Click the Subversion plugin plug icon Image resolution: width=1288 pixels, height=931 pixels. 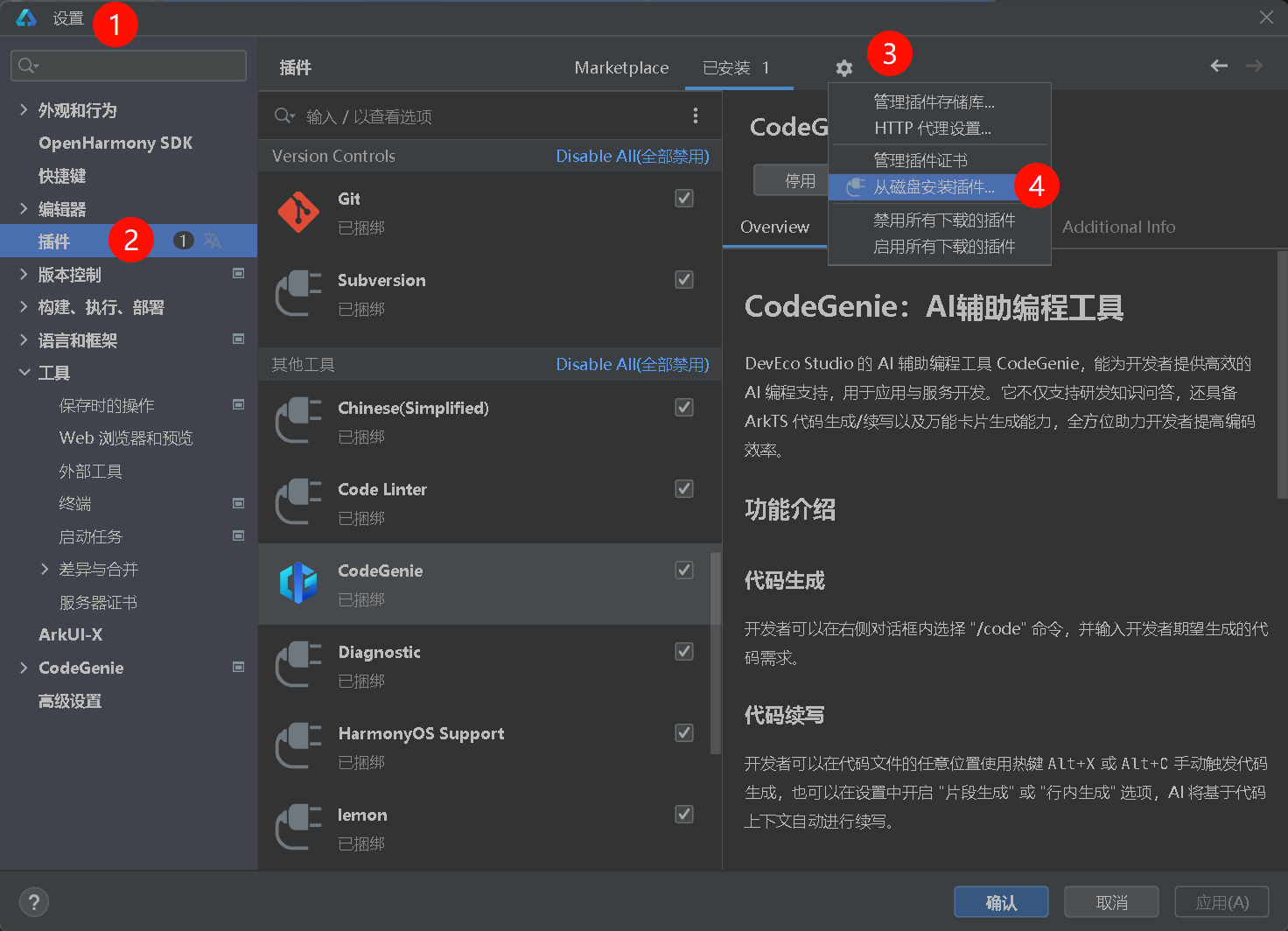(298, 294)
